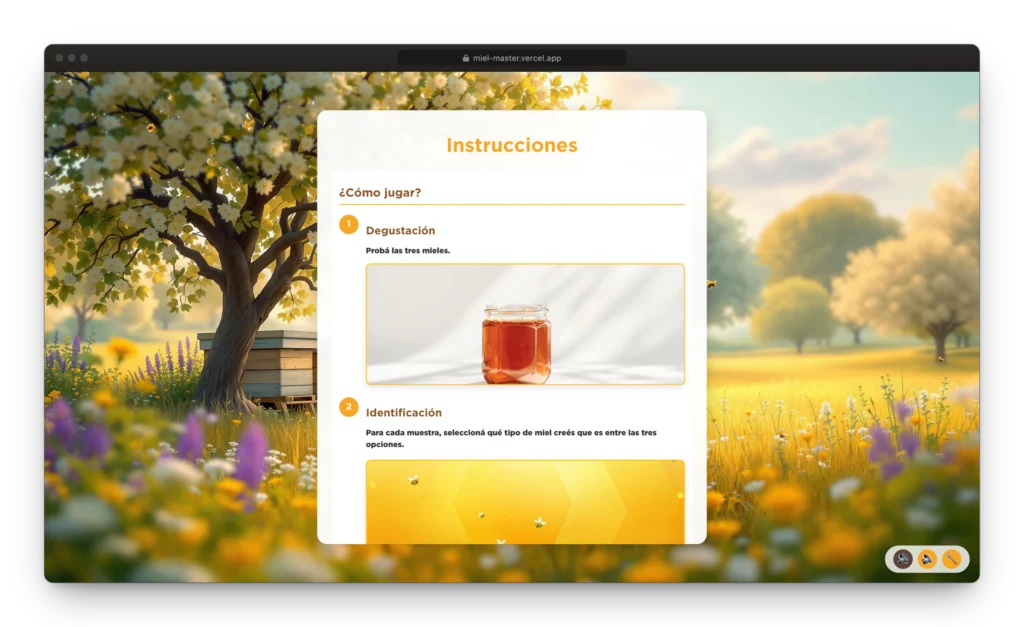Click the orange step 2 badge
Screen dimensions: 1024x627
349,406
